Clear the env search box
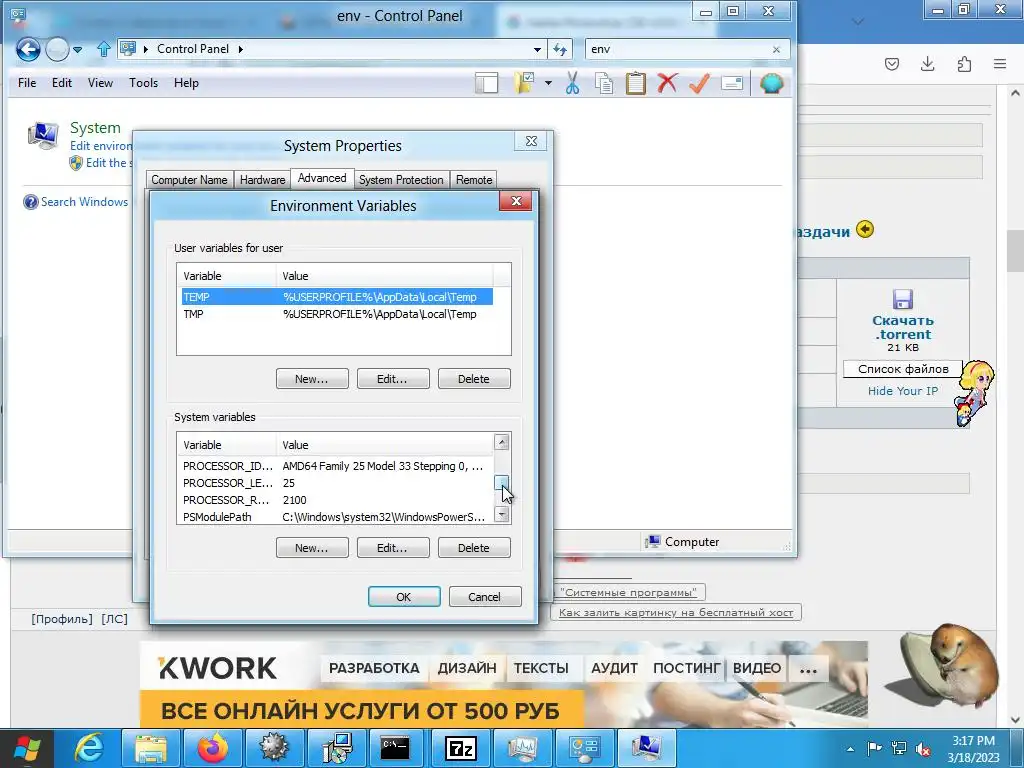 [x=776, y=49]
